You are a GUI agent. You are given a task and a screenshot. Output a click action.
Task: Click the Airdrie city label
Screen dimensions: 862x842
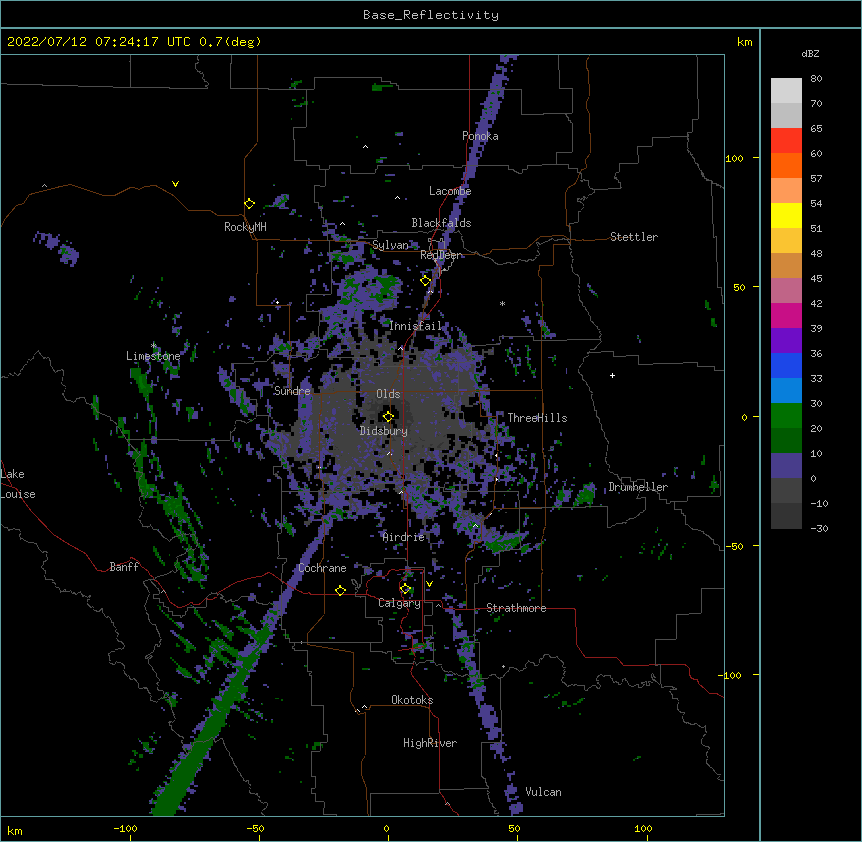404,537
